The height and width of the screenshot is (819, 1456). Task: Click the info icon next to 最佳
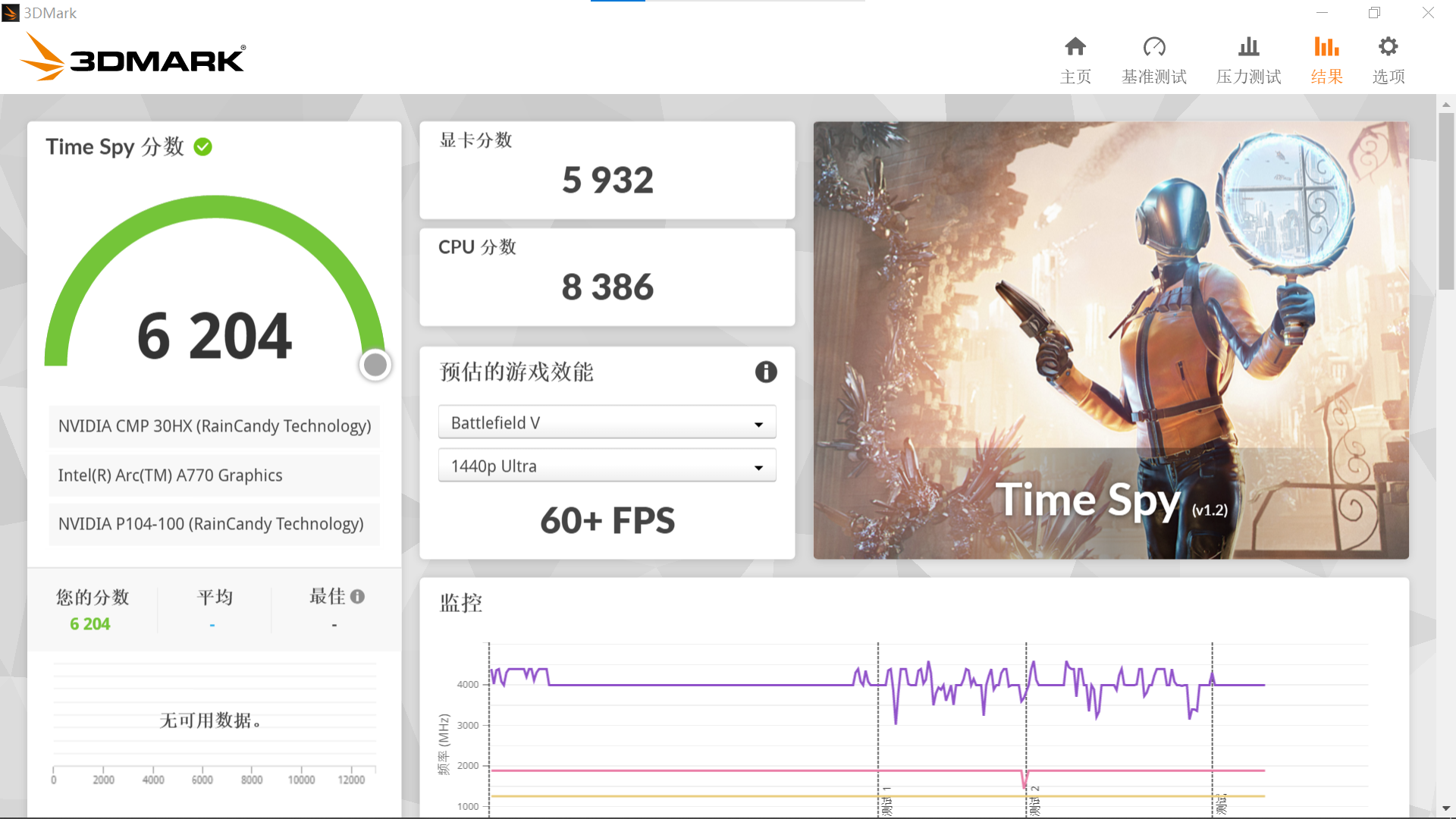358,597
